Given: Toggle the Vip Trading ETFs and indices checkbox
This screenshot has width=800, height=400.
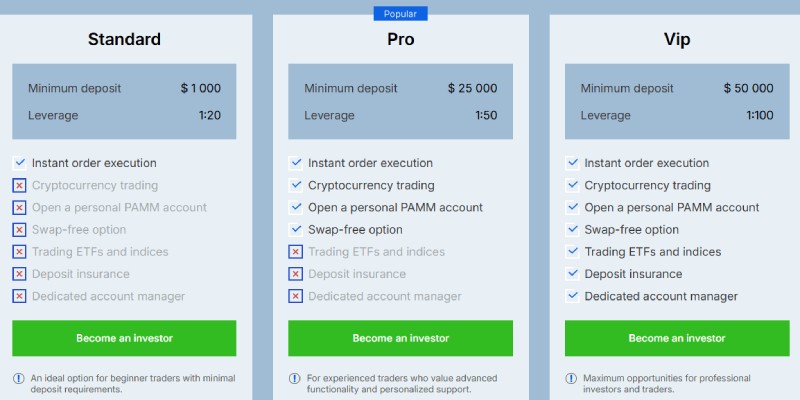Looking at the screenshot, I should pos(572,252).
